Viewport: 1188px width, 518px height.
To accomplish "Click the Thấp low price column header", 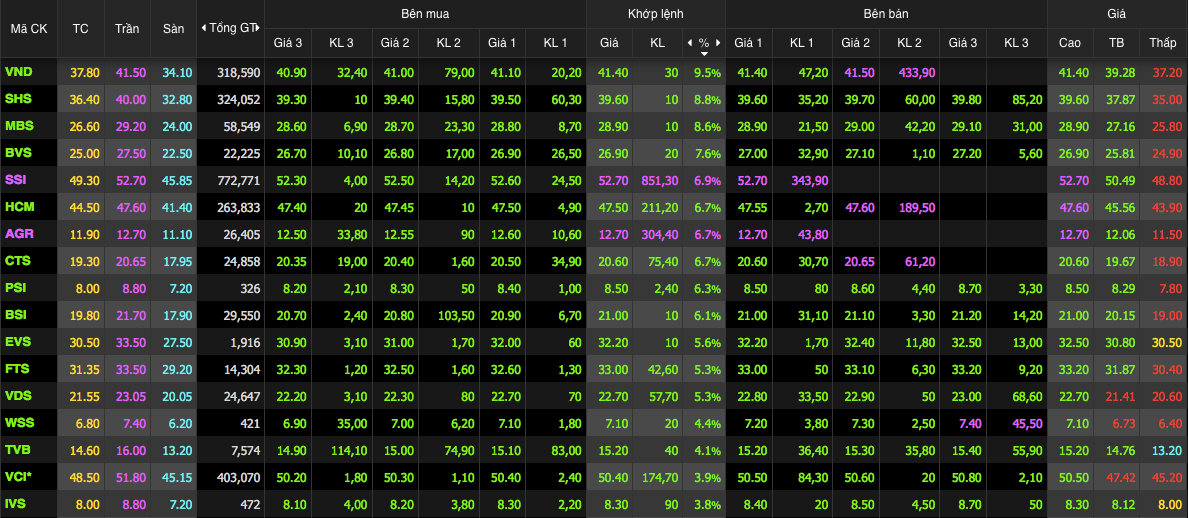I will point(1162,43).
